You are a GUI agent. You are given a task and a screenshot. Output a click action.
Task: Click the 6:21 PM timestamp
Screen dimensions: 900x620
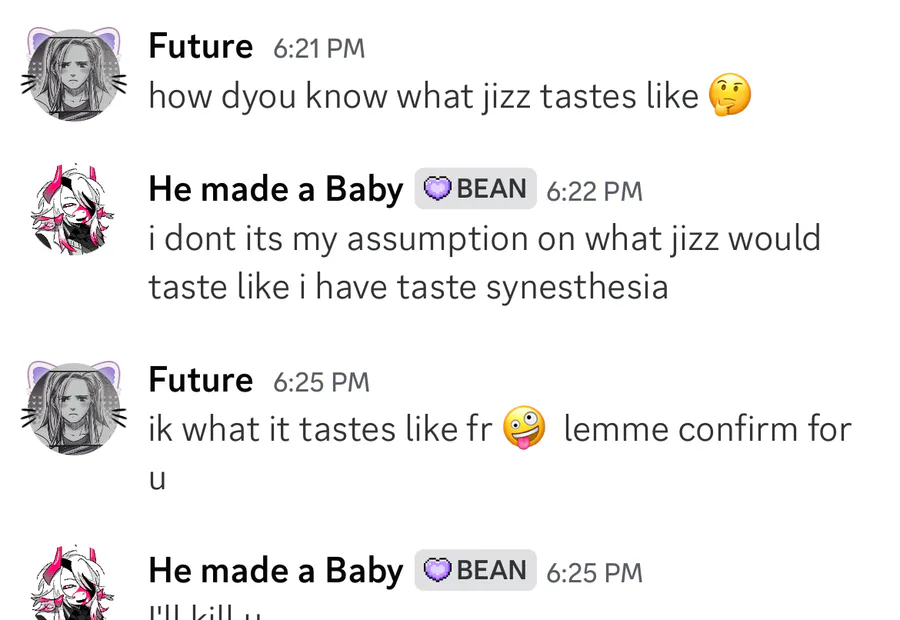319,49
